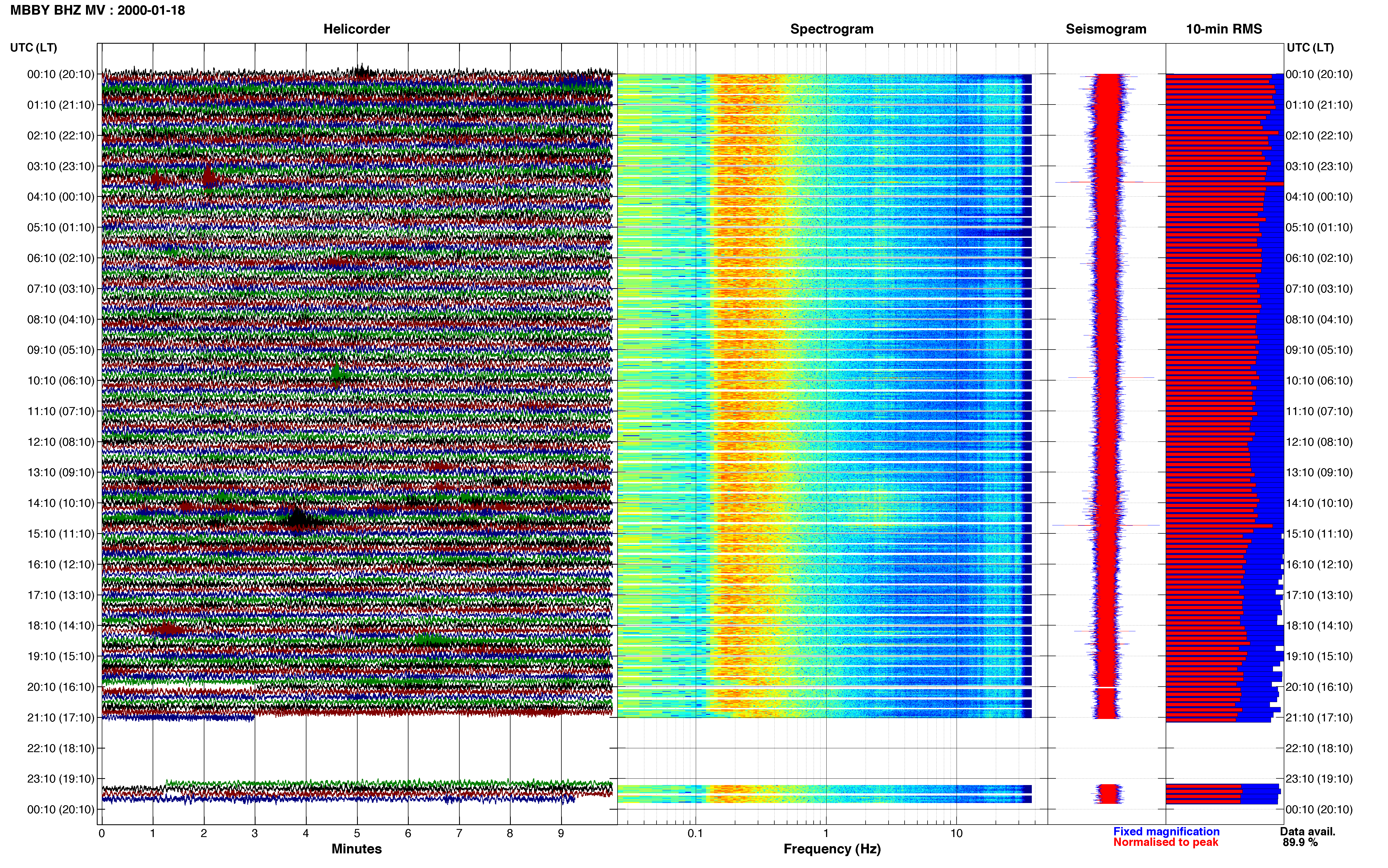Click the 'Normalised to peak' legend text
The width and height of the screenshot is (1388, 868).
pos(1166,842)
